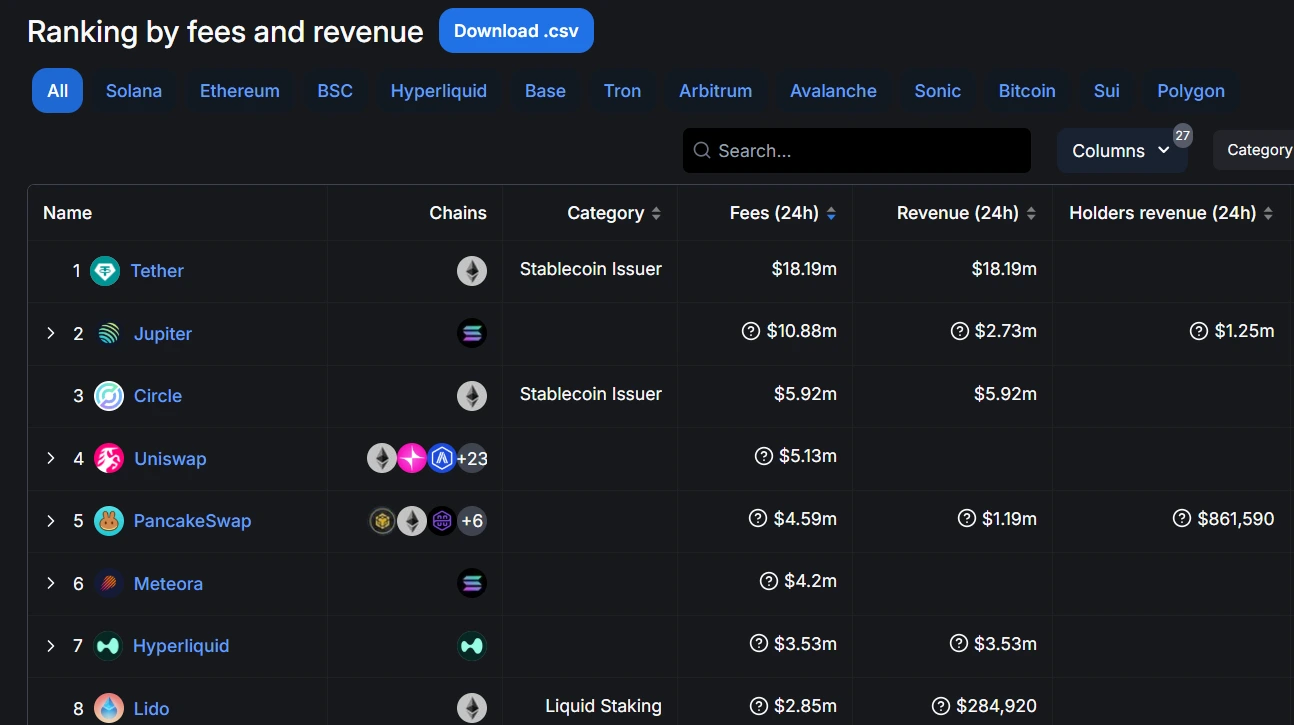Click the help icon beside Lido's $284,920 revenue
Image resolution: width=1294 pixels, height=725 pixels.
tap(940, 706)
